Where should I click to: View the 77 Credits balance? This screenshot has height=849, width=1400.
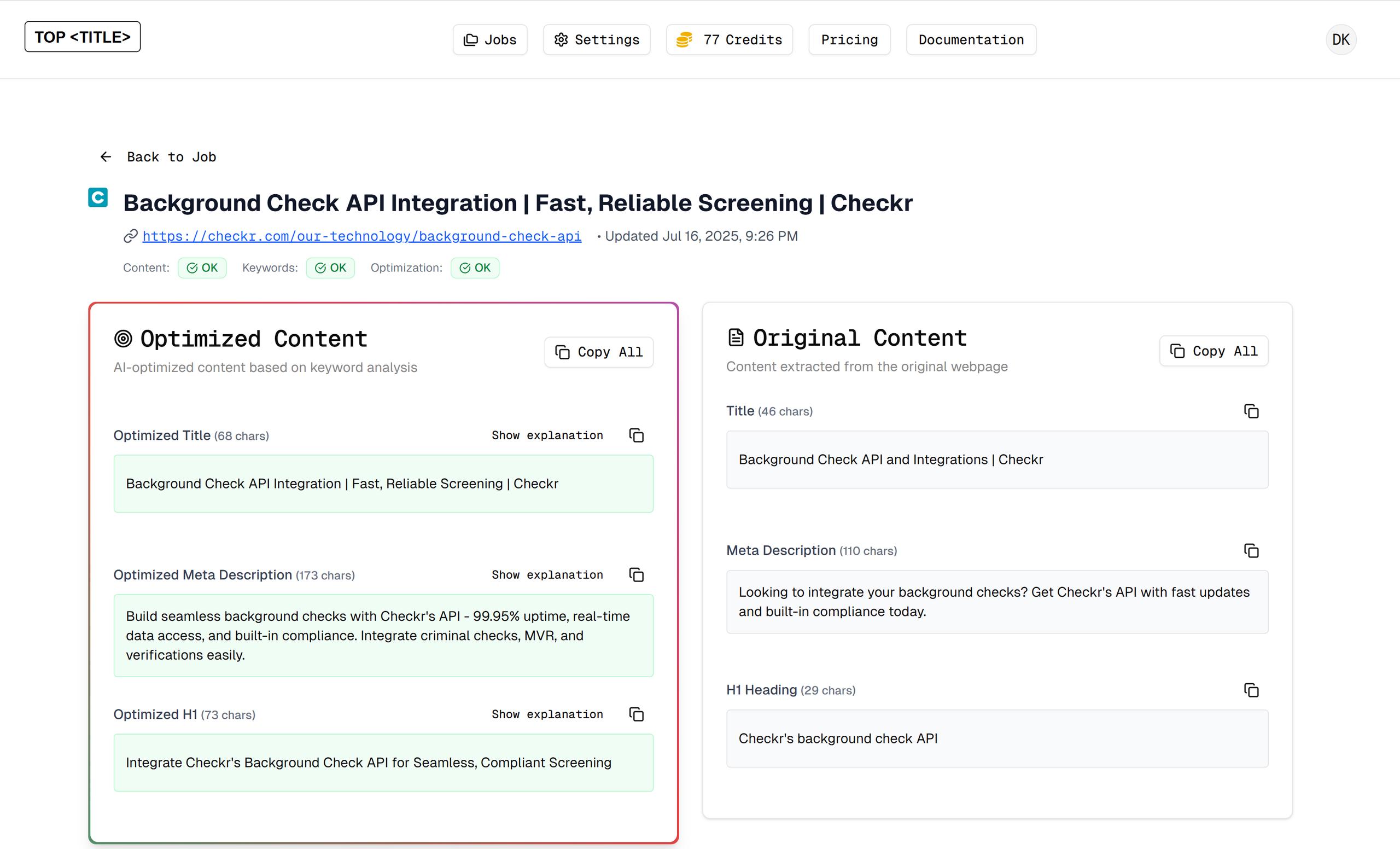[729, 40]
